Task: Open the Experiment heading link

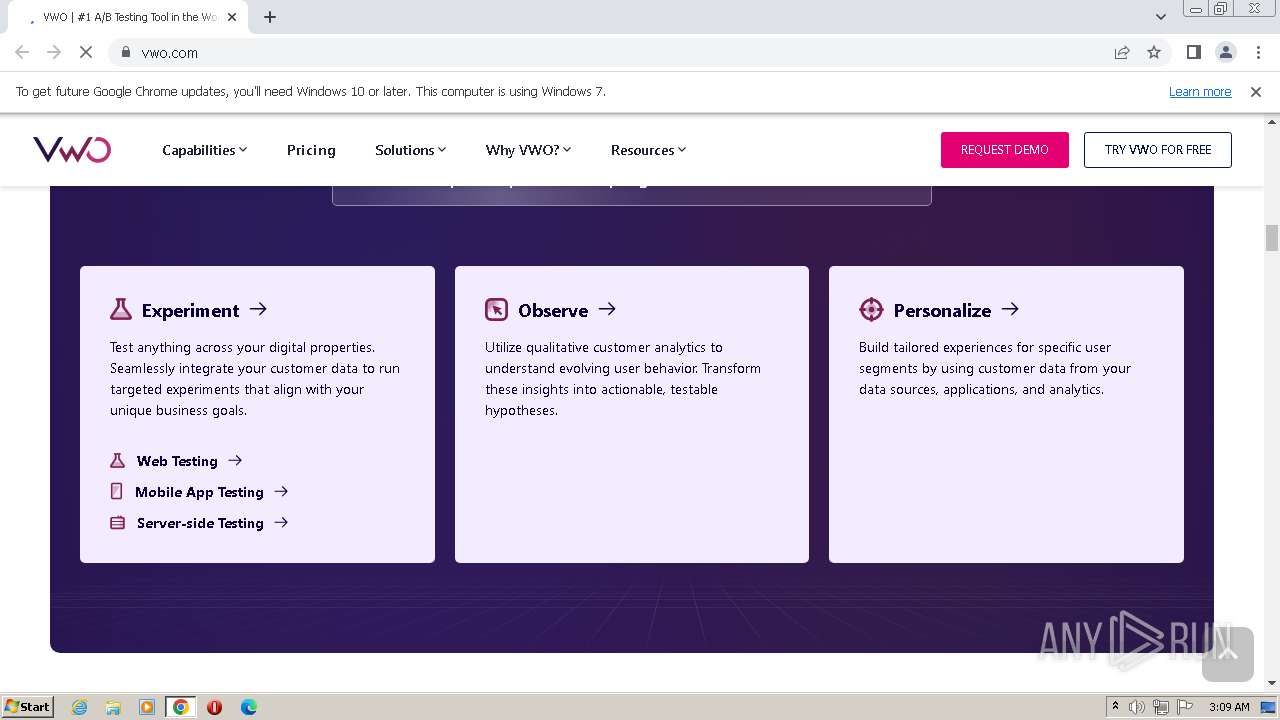Action: click(x=190, y=310)
